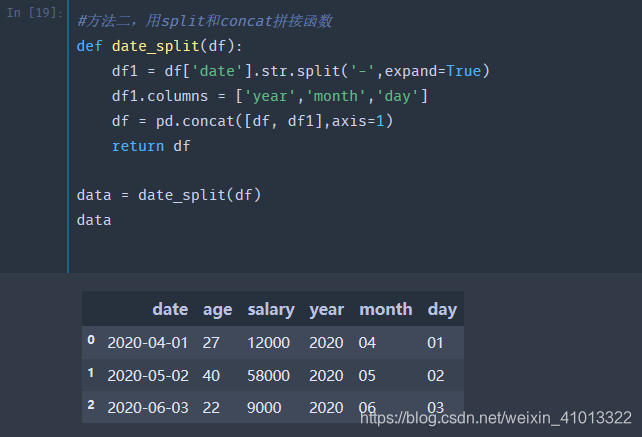Click the age value 40
Viewport: 642px width, 437px height.
[x=211, y=376]
